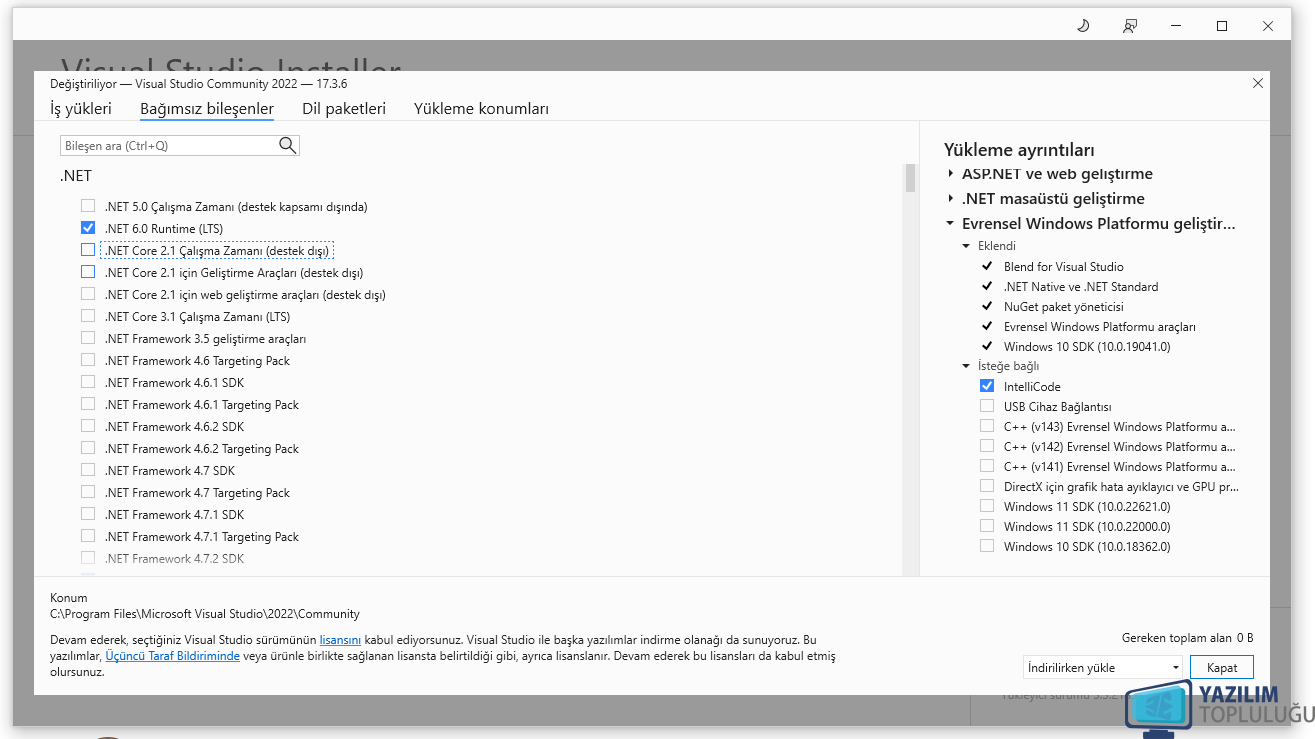Check .NET 5.0 Çalışma Zamanı checkbox
Image resolution: width=1315 pixels, height=739 pixels.
pos(88,206)
